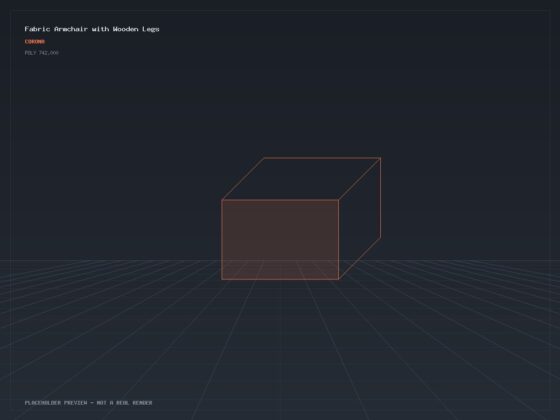Click the word Armchair in the title
The height and width of the screenshot is (420, 560).
71,29
